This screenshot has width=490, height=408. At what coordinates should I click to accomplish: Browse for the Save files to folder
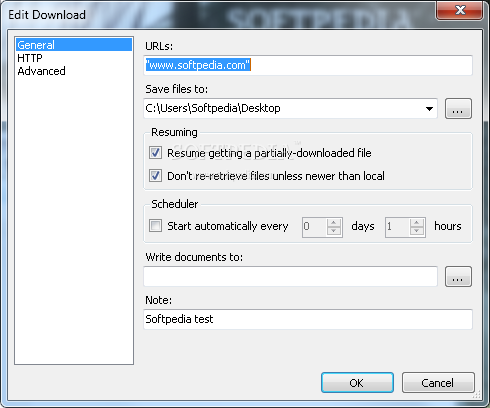click(458, 108)
